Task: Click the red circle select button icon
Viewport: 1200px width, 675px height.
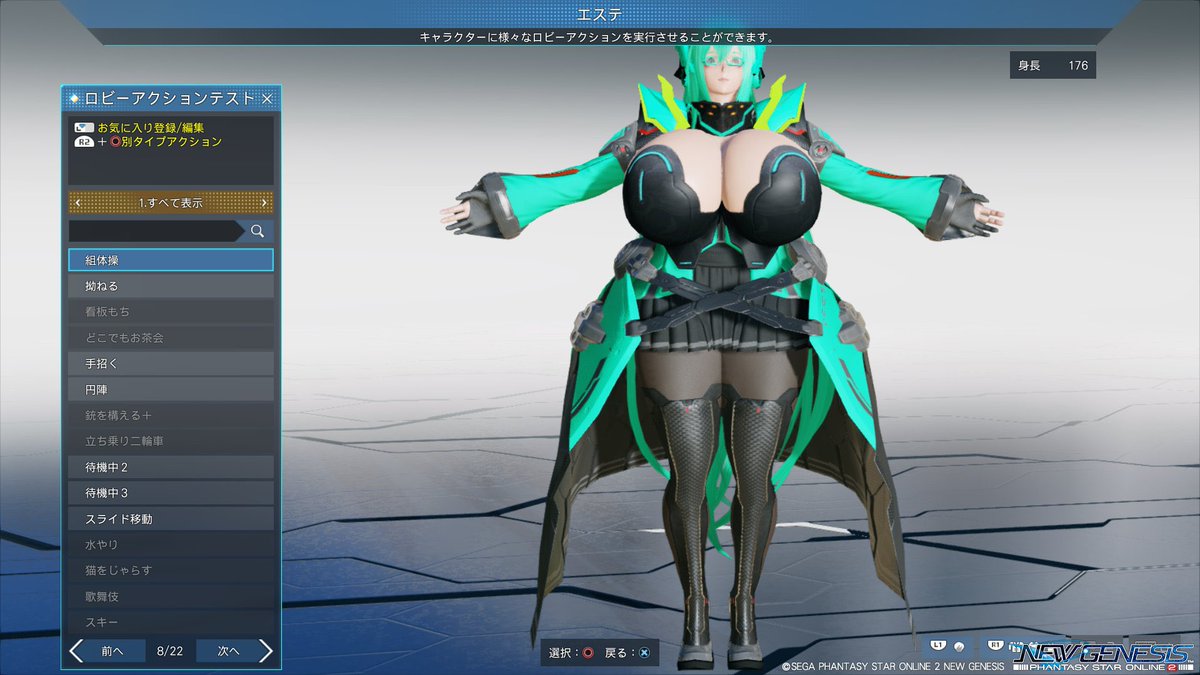Action: tap(588, 653)
